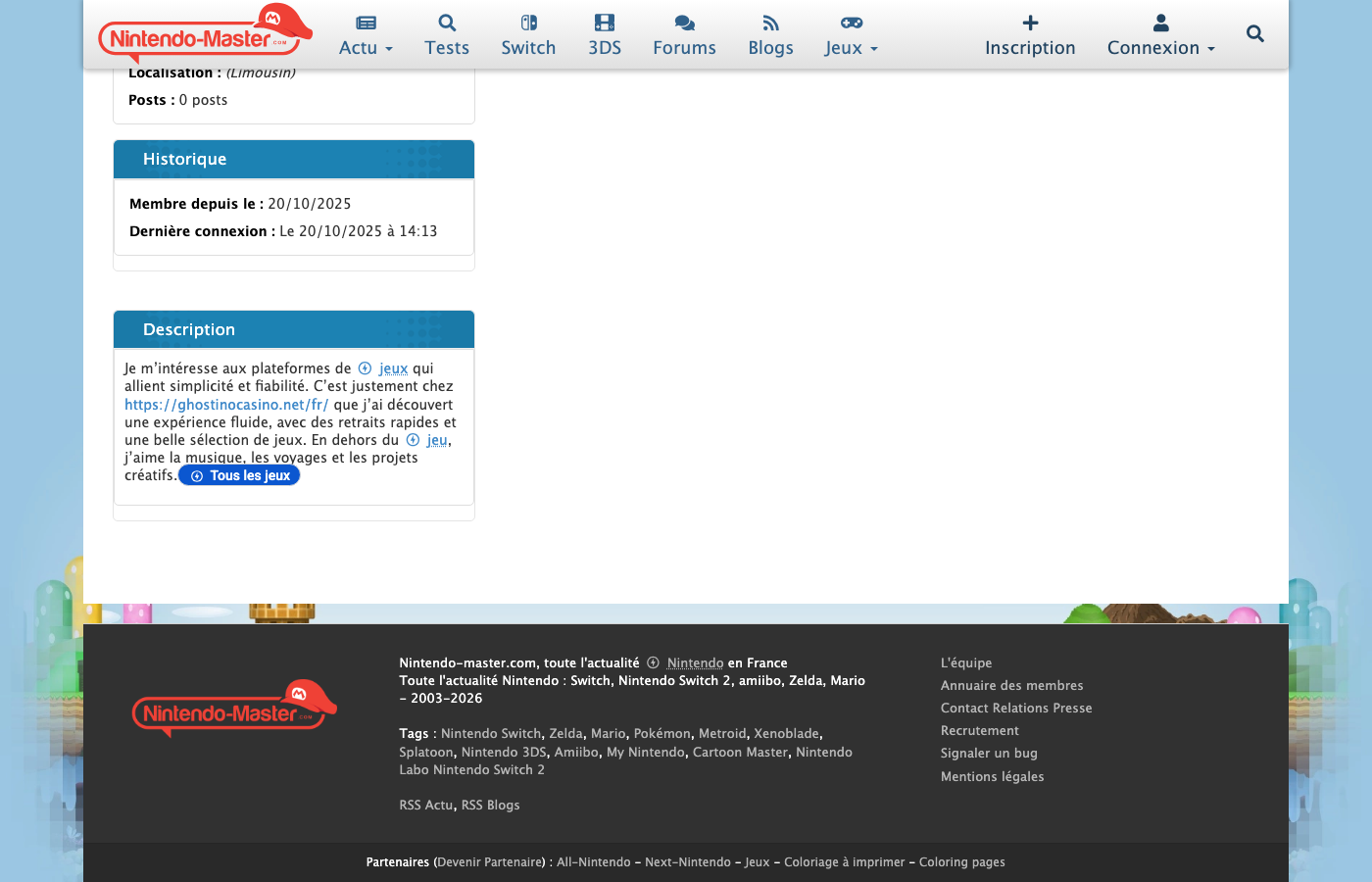Image resolution: width=1372 pixels, height=882 pixels.
Task: Click Contact Relations Presse link
Action: pyautogui.click(x=1016, y=709)
